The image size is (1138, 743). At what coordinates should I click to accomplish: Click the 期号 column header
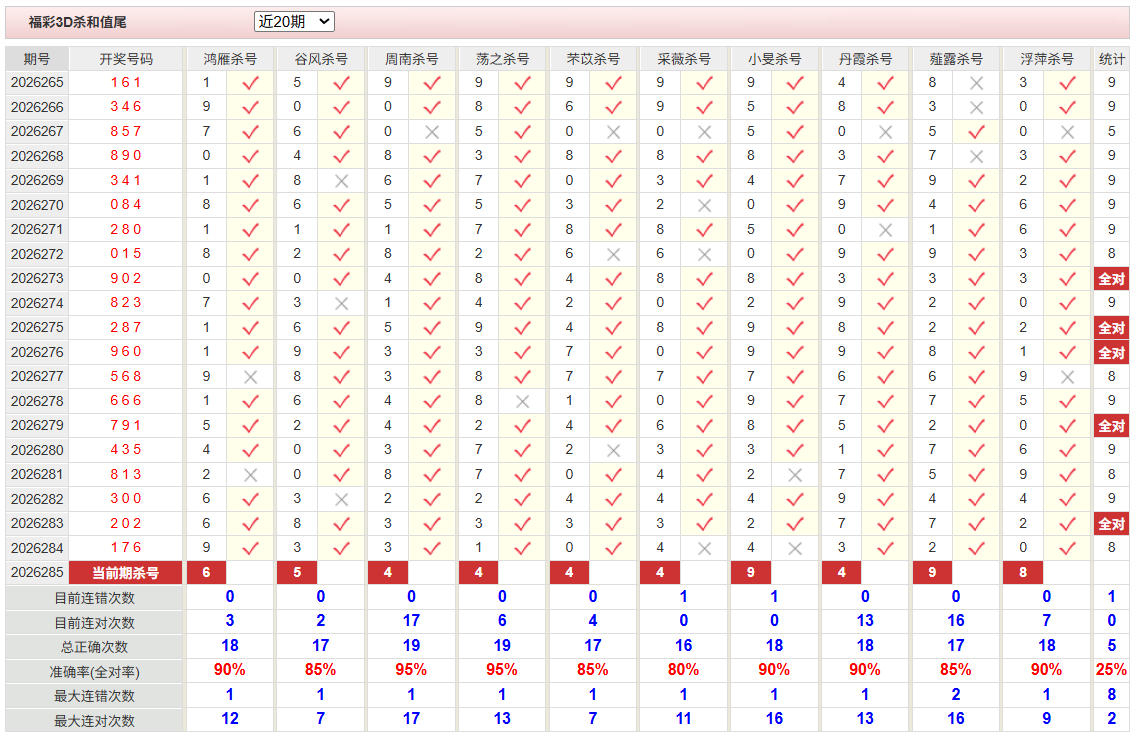click(37, 59)
